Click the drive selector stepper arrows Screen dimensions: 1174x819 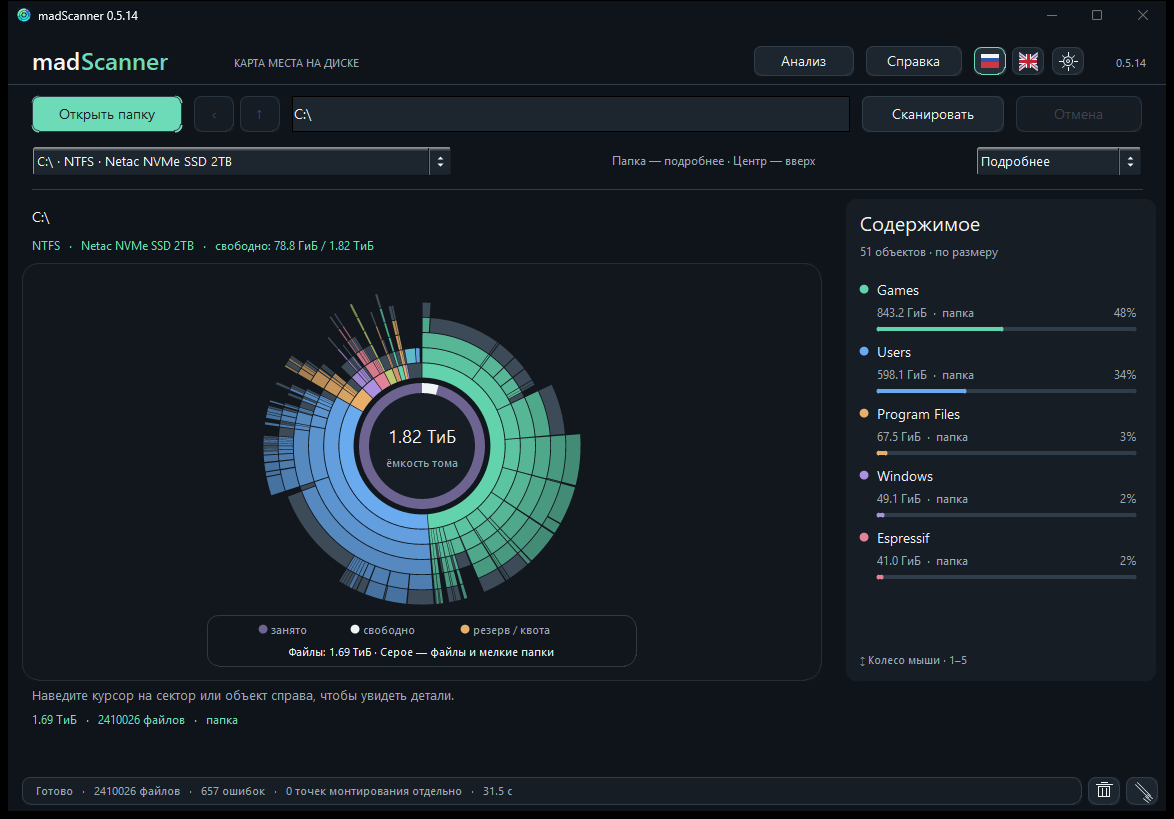pyautogui.click(x=440, y=161)
